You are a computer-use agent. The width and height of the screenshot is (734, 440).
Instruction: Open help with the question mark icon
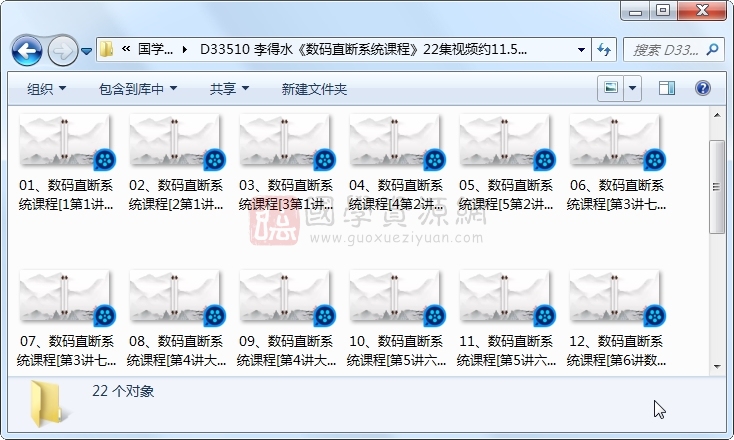(x=703, y=88)
